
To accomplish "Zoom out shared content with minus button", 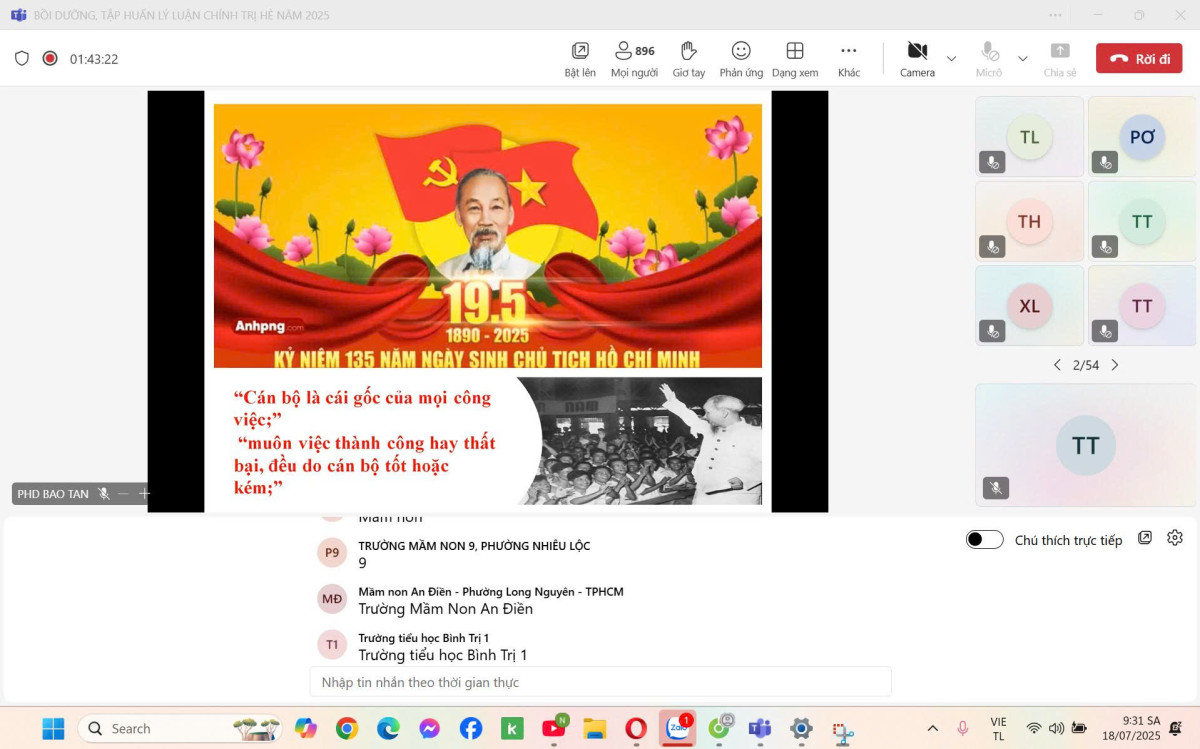I will point(123,494).
